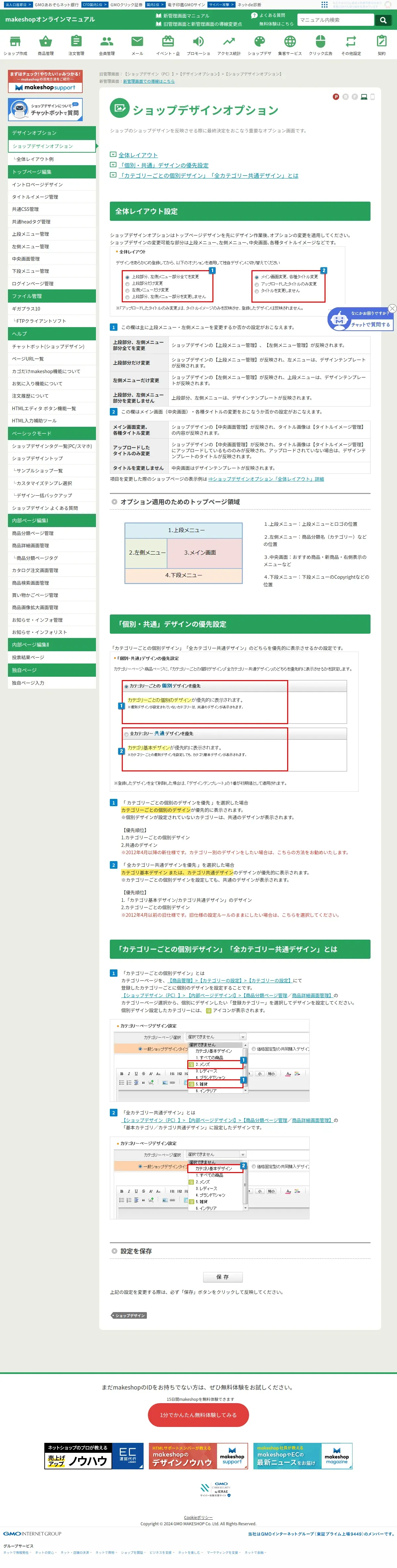Select radio 全カテゴリー共通デザインを優先
This screenshot has height=1568, width=397.
coord(126,733)
